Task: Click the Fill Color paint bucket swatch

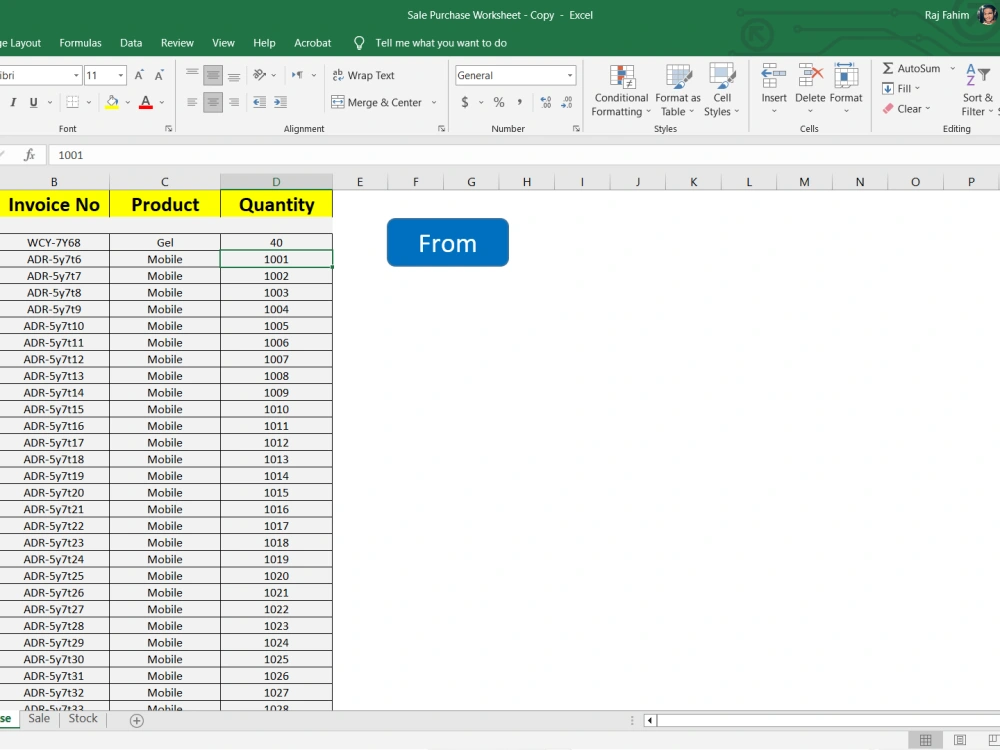Action: point(113,102)
